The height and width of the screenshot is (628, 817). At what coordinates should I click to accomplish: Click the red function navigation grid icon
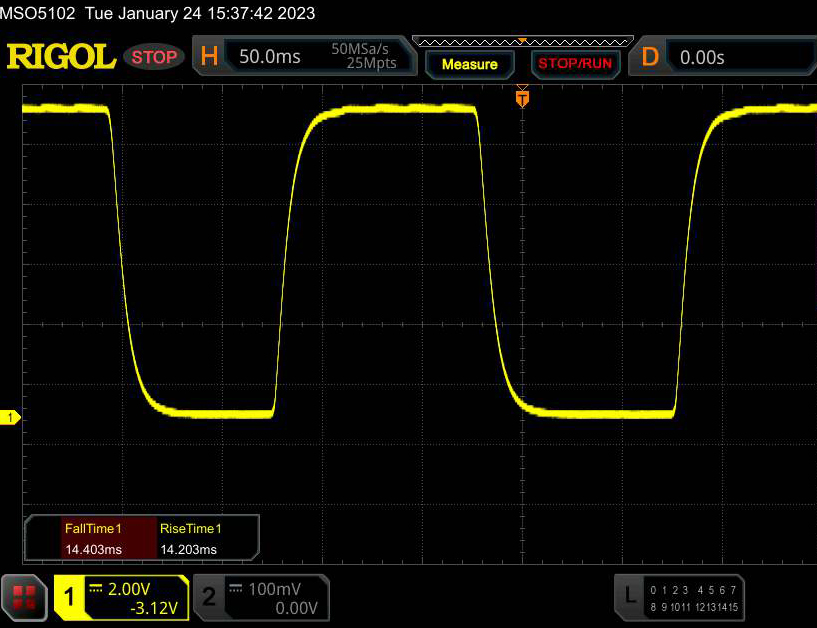click(x=24, y=598)
